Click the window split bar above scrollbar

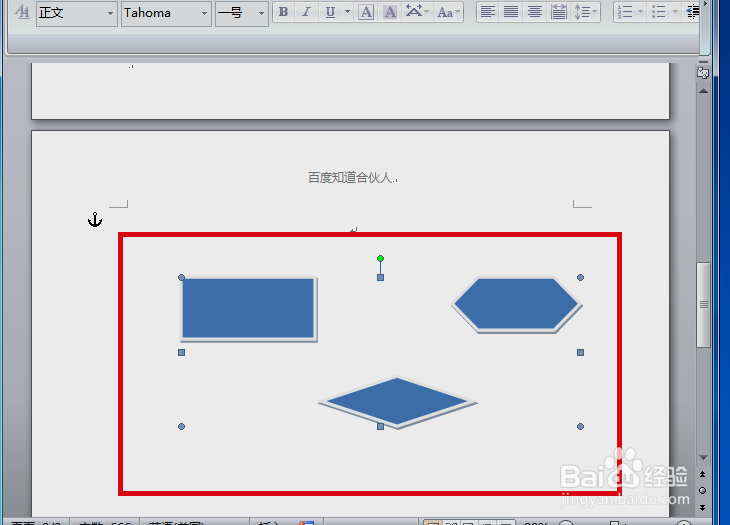(703, 62)
